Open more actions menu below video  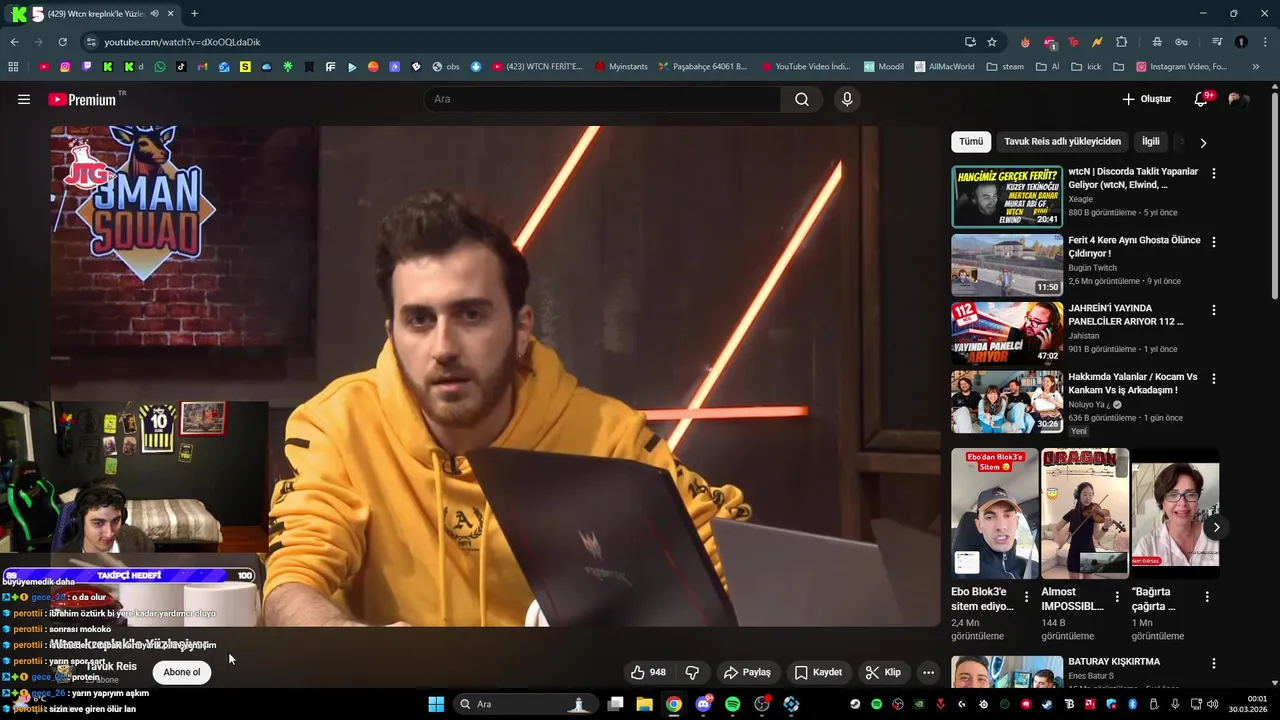928,672
